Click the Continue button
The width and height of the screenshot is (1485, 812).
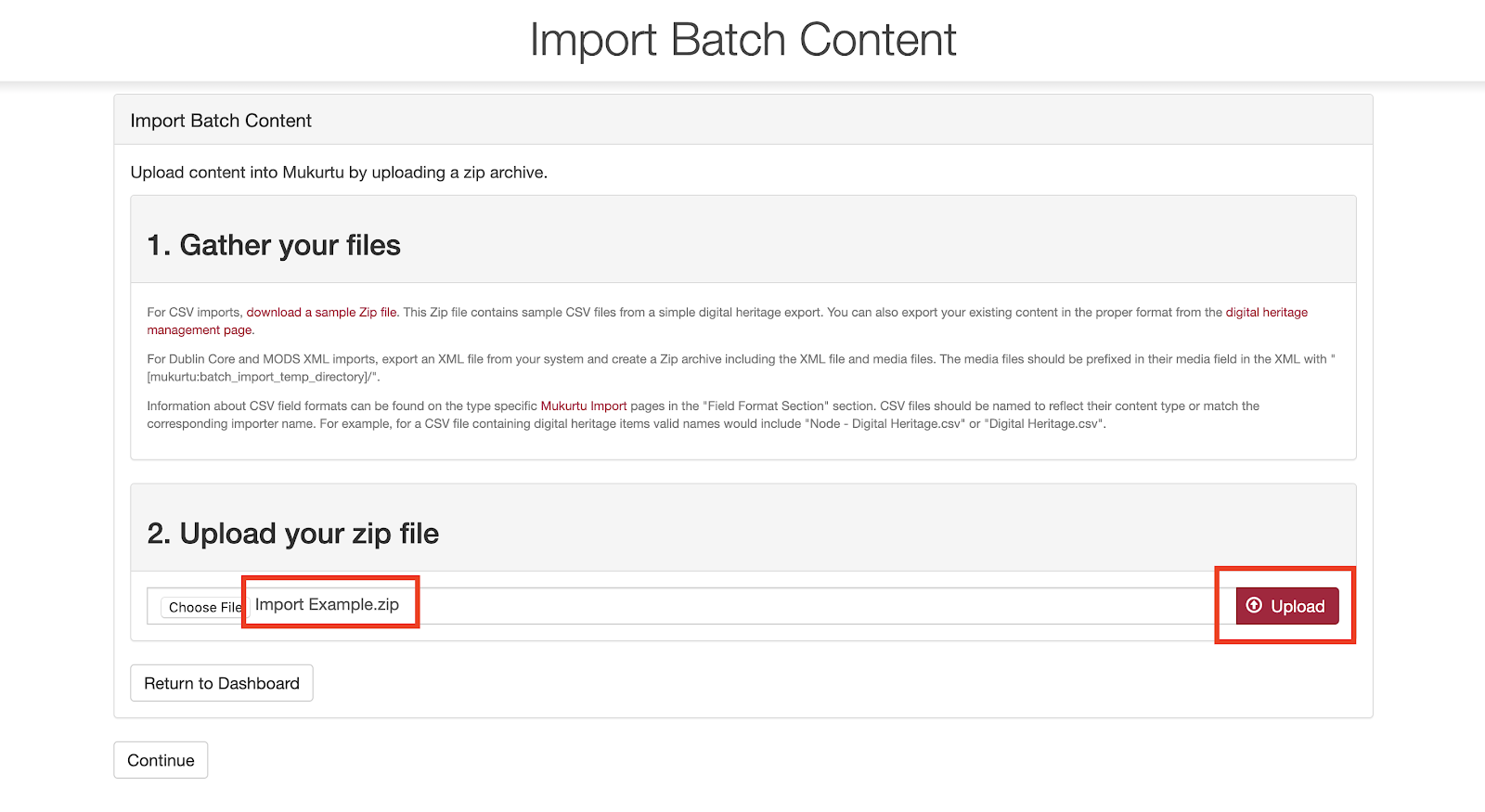161,760
